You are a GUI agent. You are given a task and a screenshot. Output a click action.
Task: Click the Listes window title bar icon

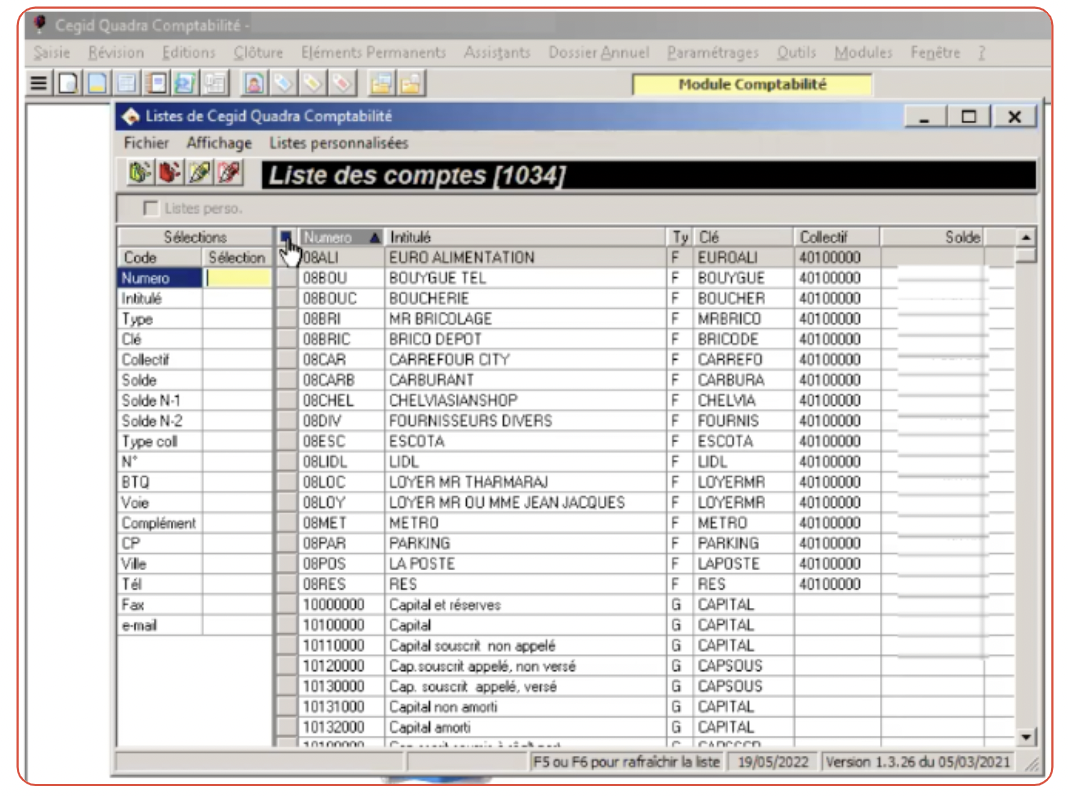[130, 116]
